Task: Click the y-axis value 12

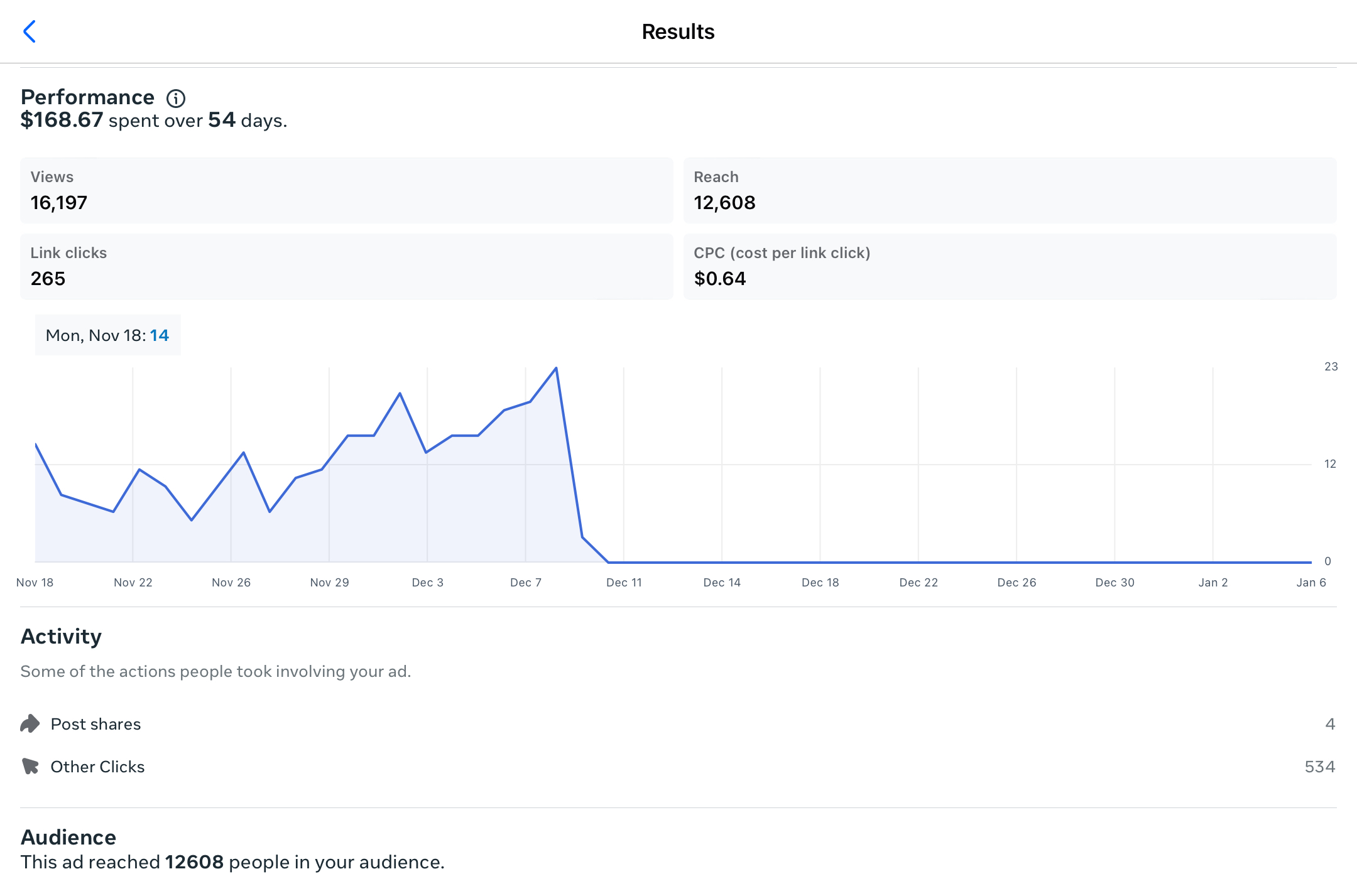Action: click(1330, 464)
